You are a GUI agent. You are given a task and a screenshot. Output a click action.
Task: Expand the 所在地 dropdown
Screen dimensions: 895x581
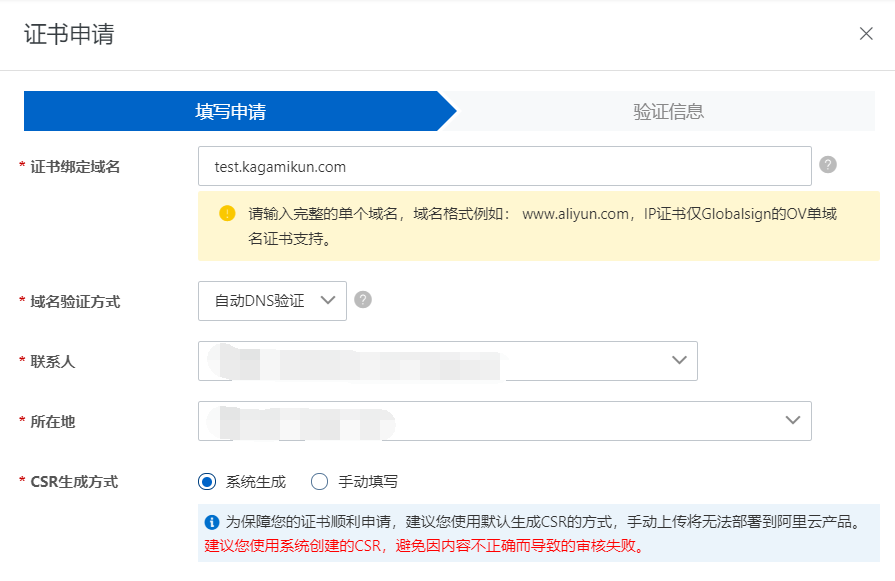[x=504, y=421]
